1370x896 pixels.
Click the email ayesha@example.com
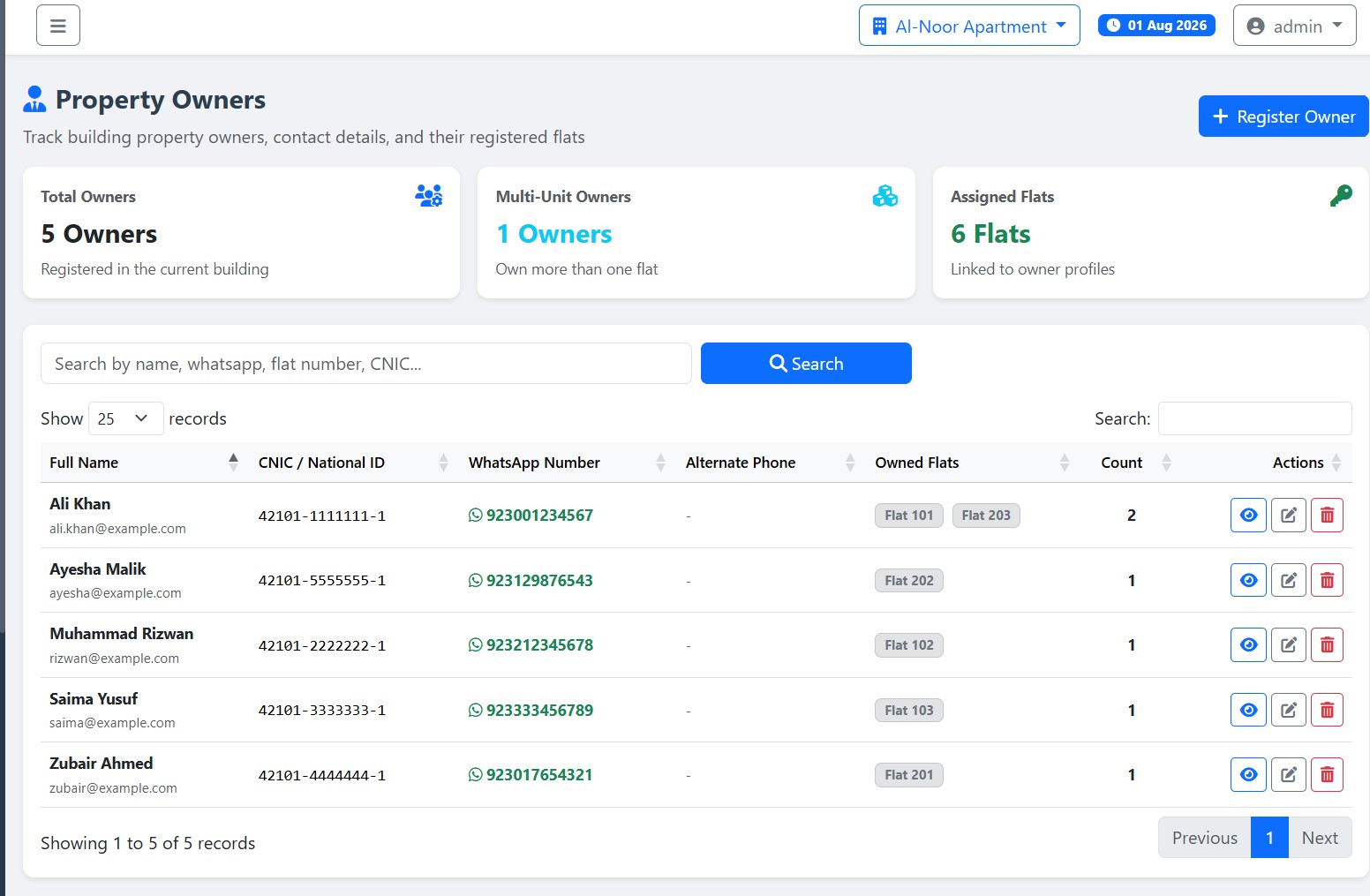tap(116, 593)
